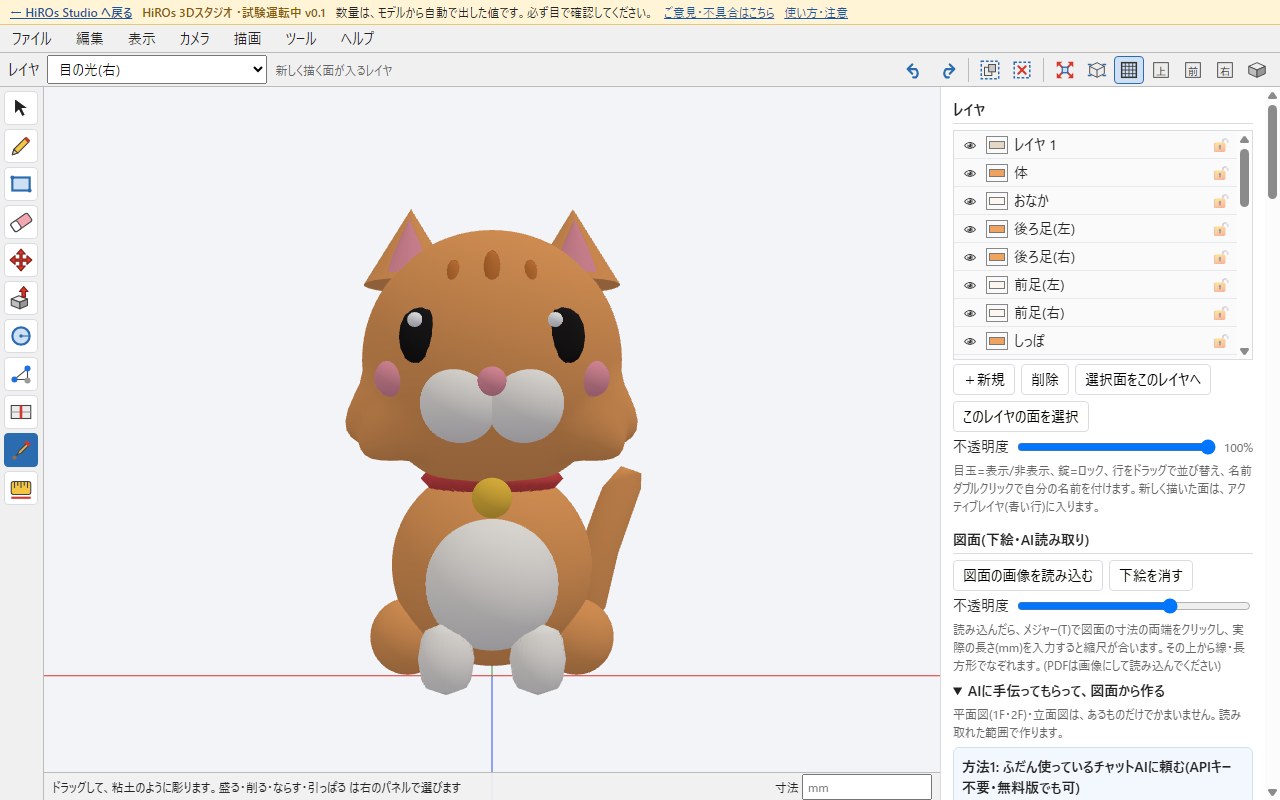Screen dimensions: 1280x800
Task: Click the redo arrow
Action: coord(948,70)
